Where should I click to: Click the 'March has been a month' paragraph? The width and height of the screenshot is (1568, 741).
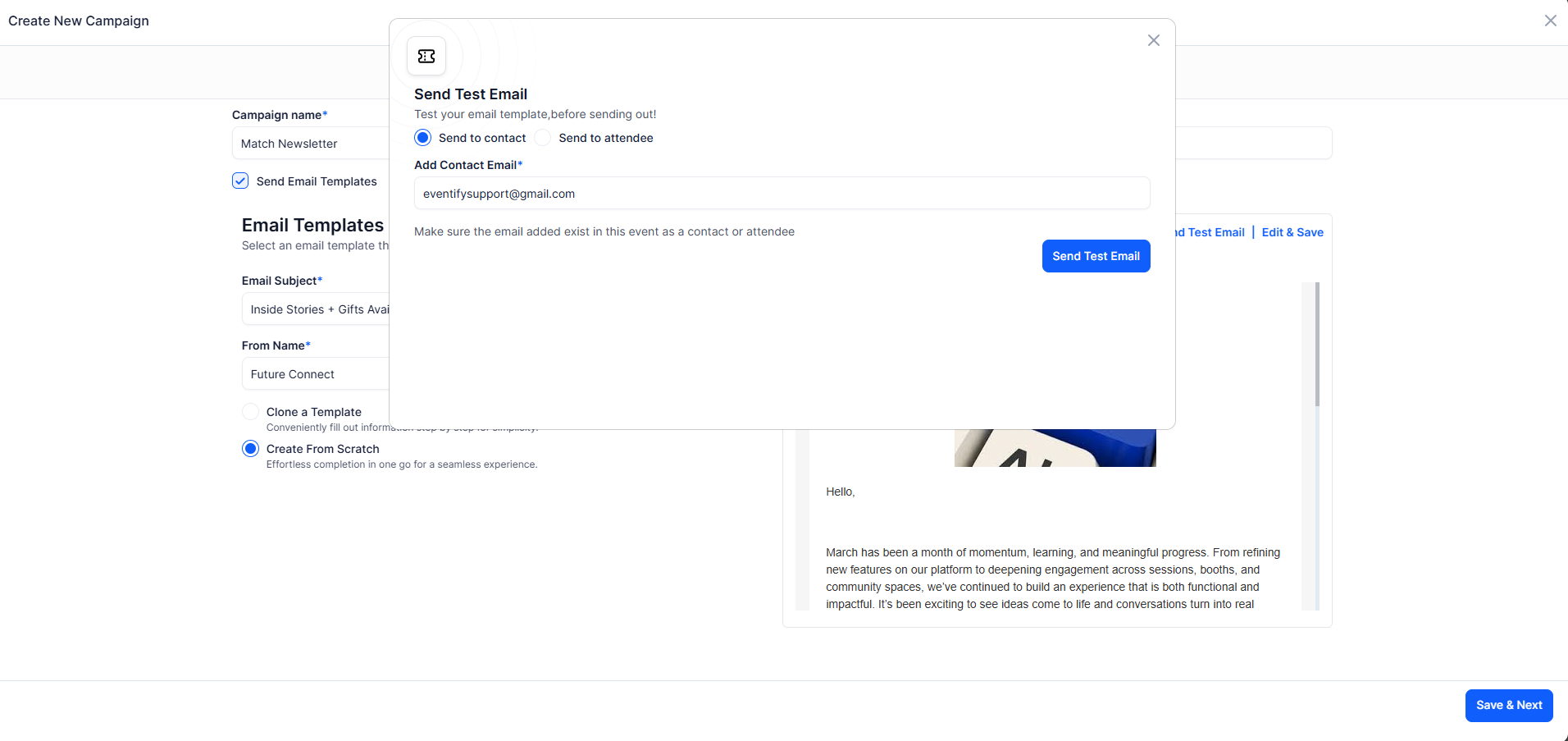(x=1053, y=579)
